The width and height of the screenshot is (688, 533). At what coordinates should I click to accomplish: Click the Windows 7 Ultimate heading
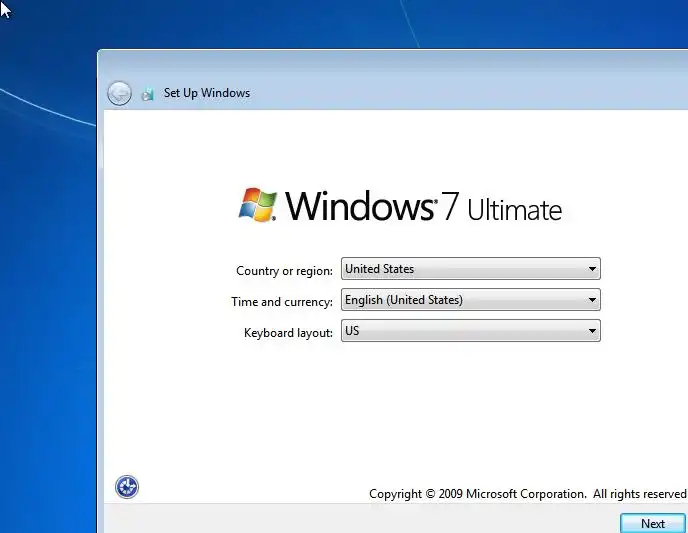[423, 206]
